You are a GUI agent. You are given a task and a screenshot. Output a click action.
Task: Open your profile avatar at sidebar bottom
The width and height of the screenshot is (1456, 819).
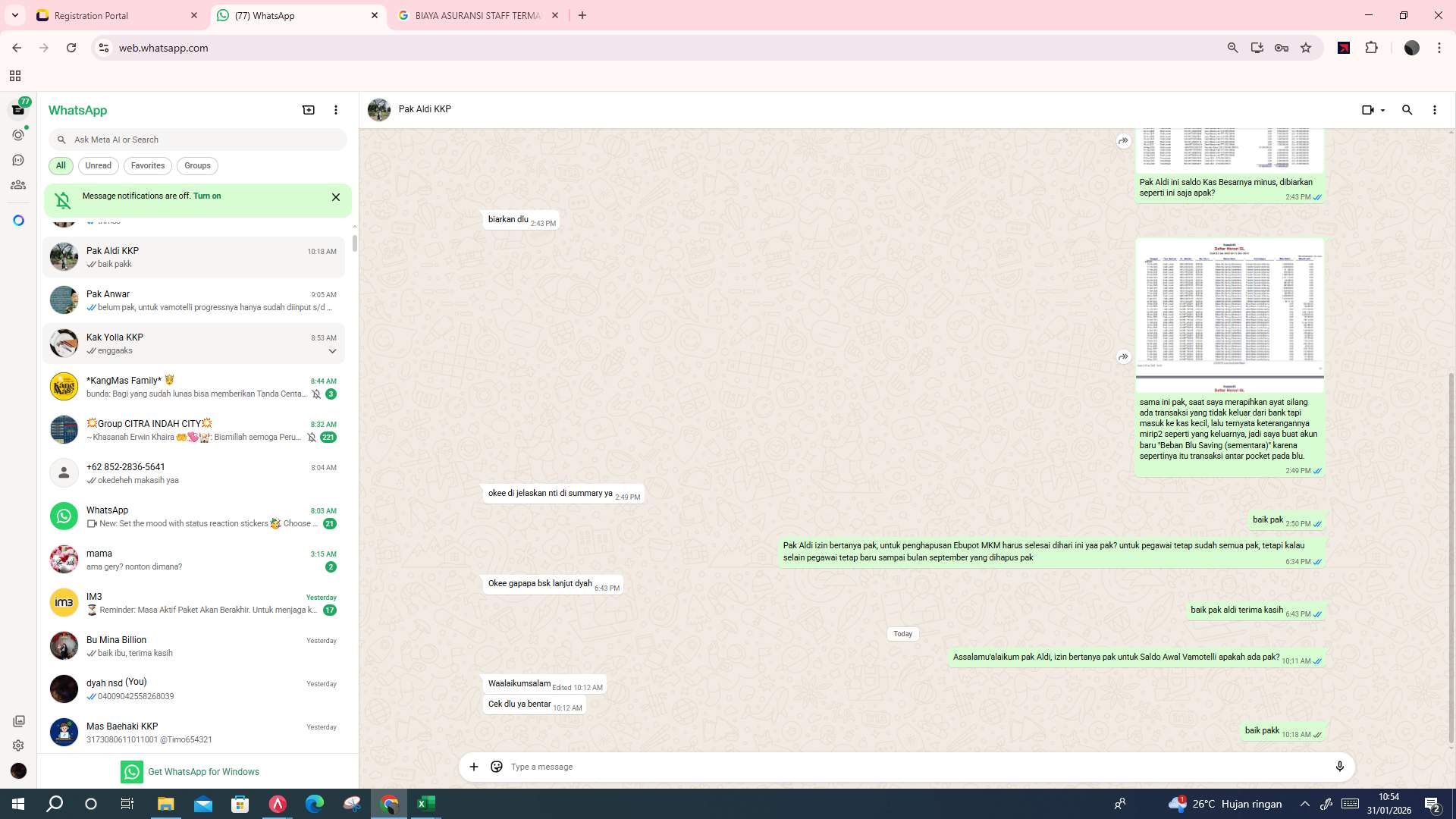pos(17,770)
